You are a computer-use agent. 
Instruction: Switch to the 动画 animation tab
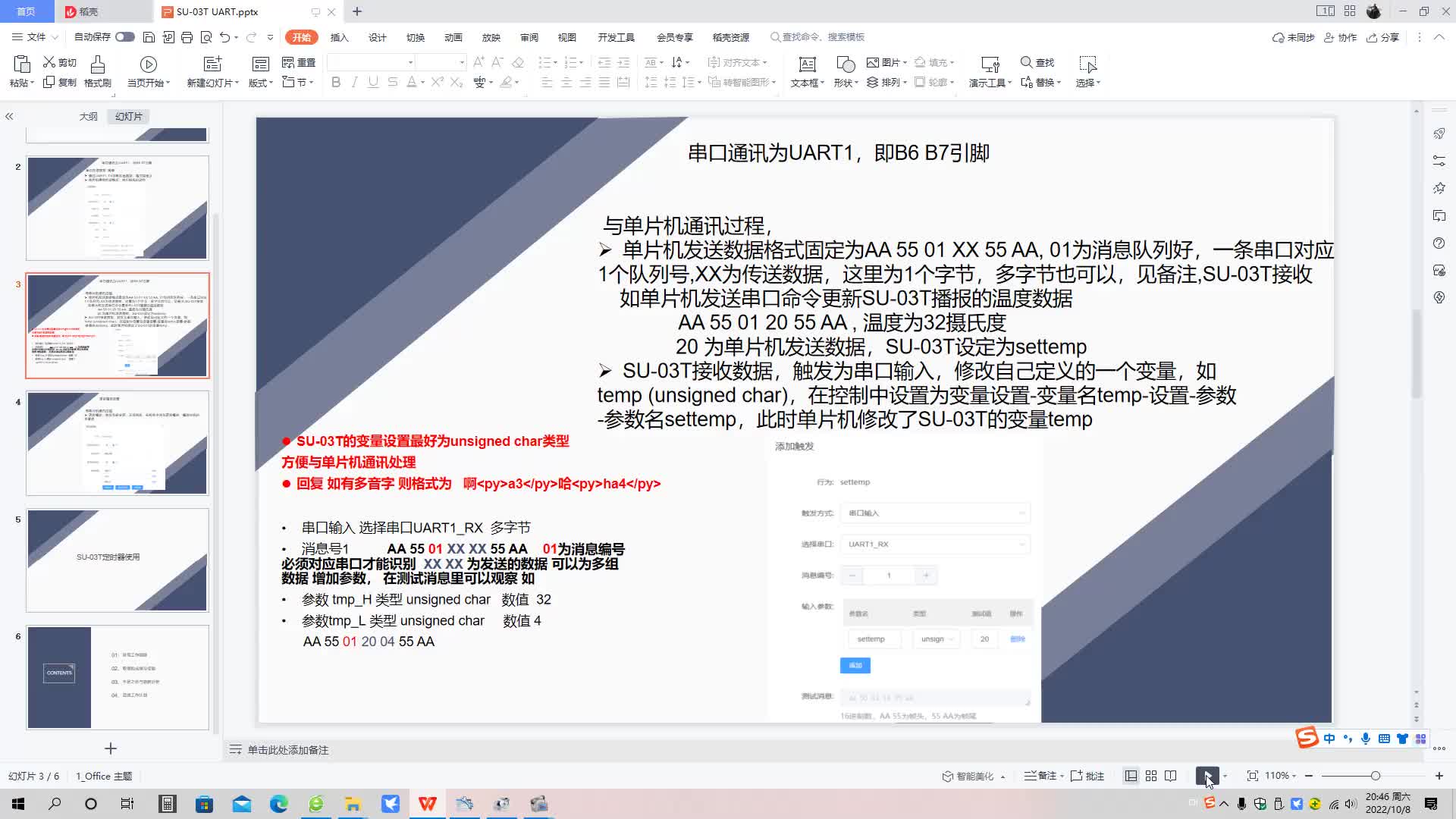click(453, 37)
